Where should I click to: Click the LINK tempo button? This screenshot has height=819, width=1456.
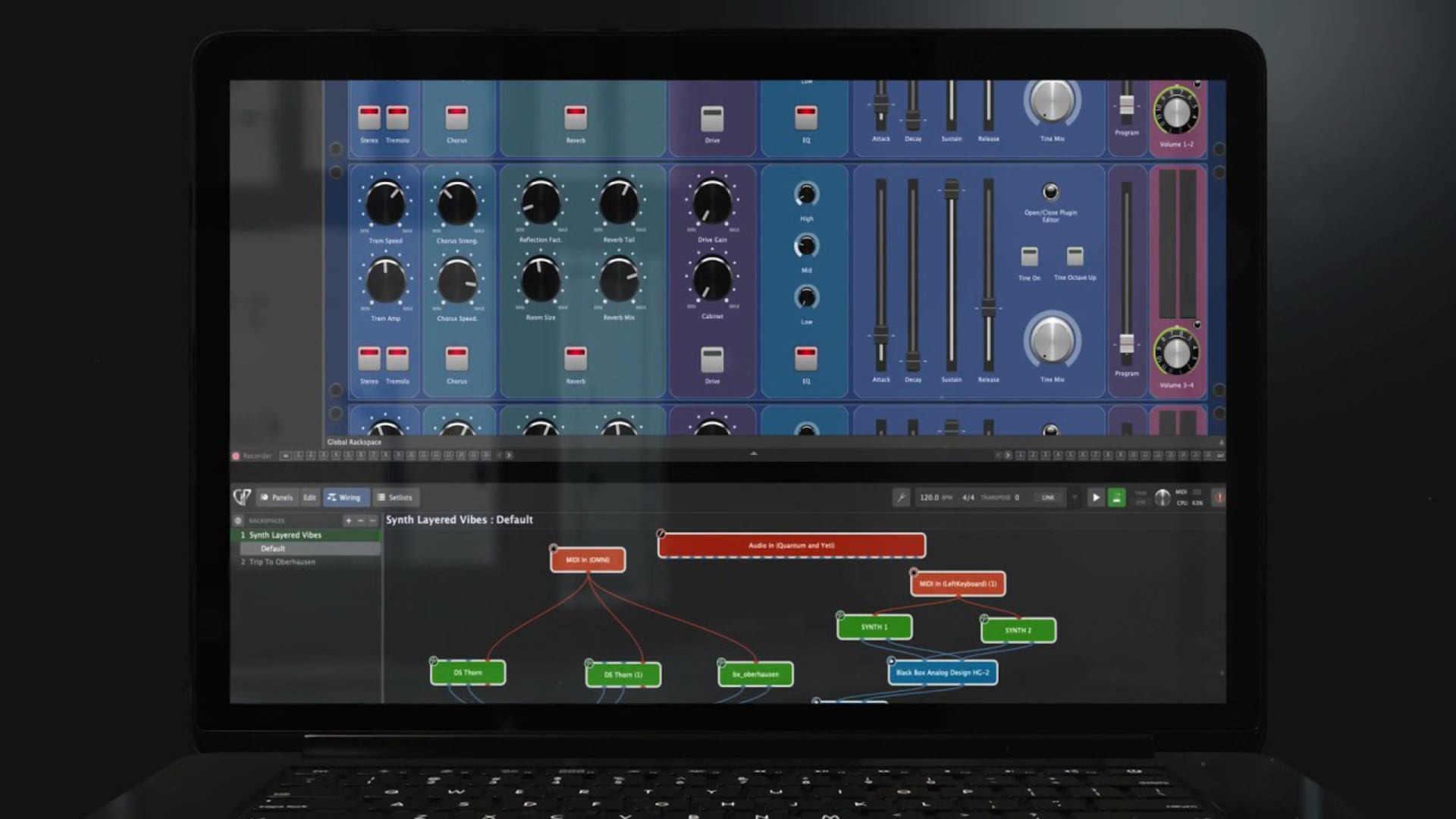pyautogui.click(x=1048, y=497)
